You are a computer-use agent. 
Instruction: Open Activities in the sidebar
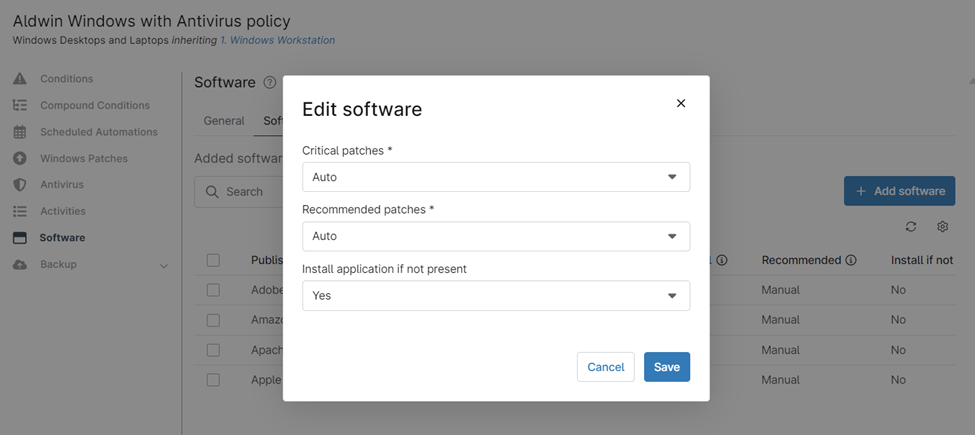[x=63, y=211]
